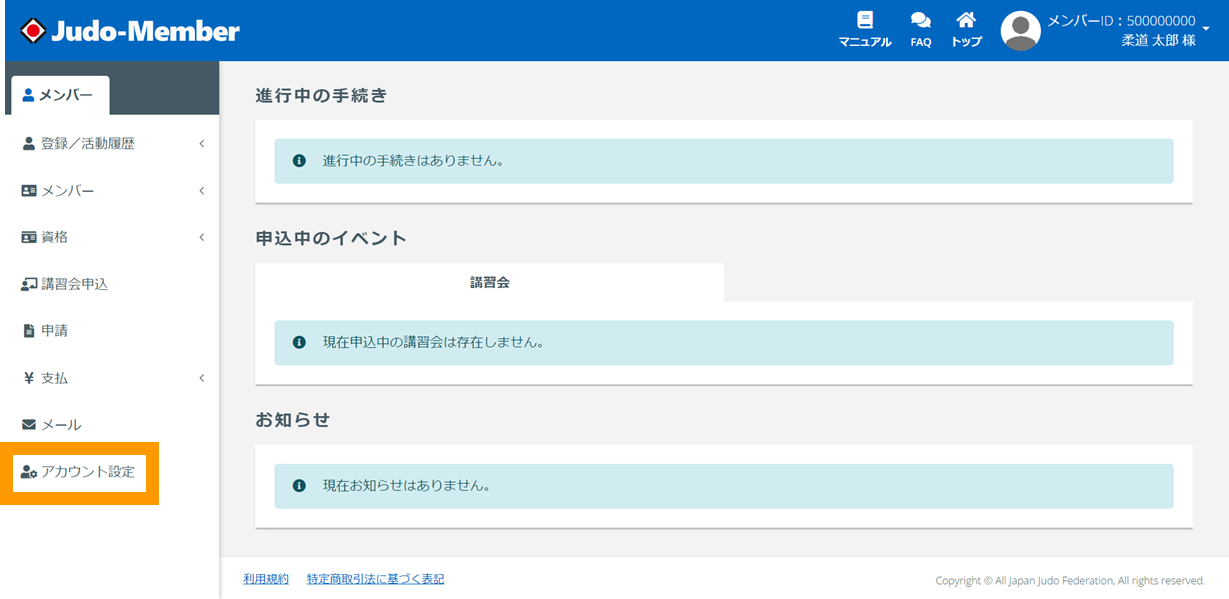This screenshot has width=1229, height=599.
Task: Click 進行中の手続きはありません message
Action: [413, 161]
